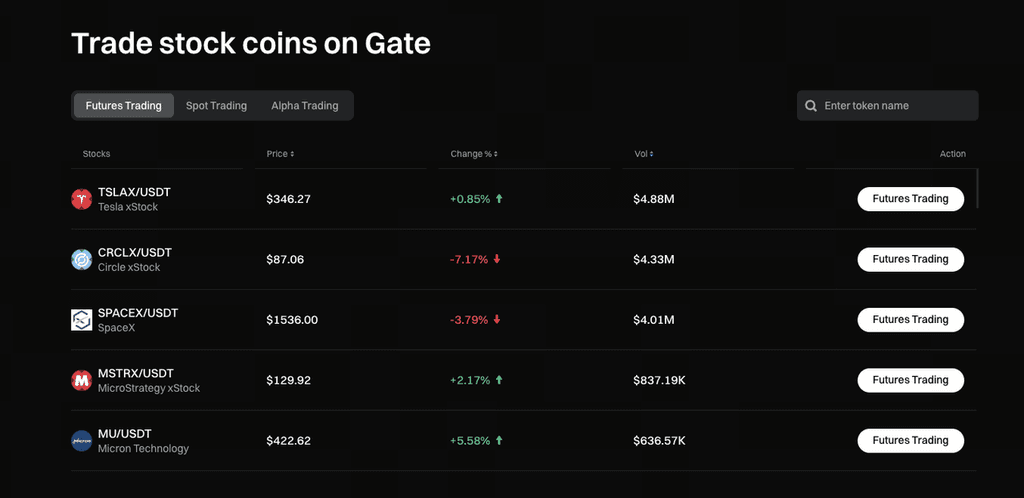This screenshot has height=498, width=1024.
Task: Select the Futures Trading tab
Action: tap(124, 106)
